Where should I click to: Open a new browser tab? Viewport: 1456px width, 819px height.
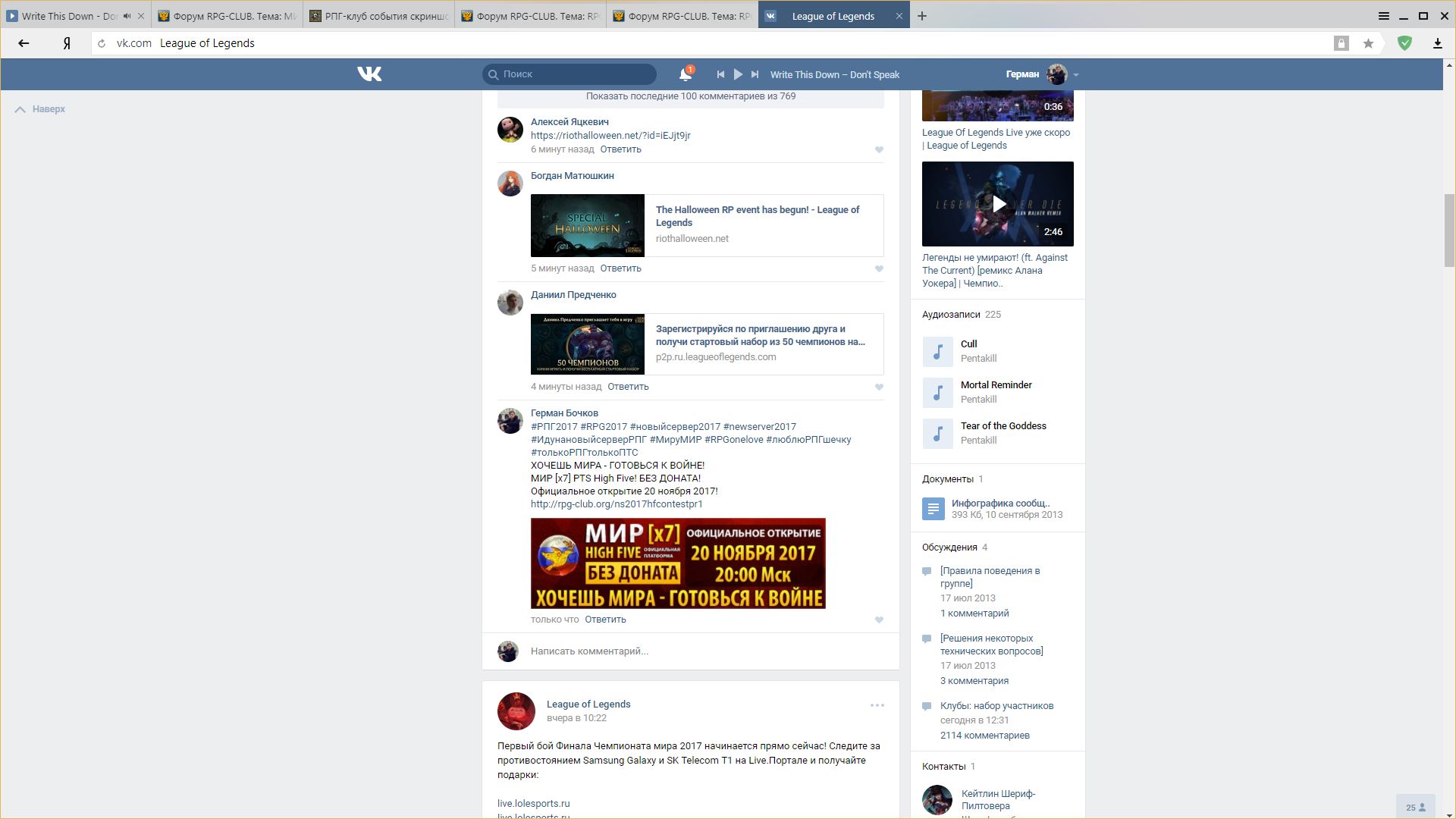(922, 16)
